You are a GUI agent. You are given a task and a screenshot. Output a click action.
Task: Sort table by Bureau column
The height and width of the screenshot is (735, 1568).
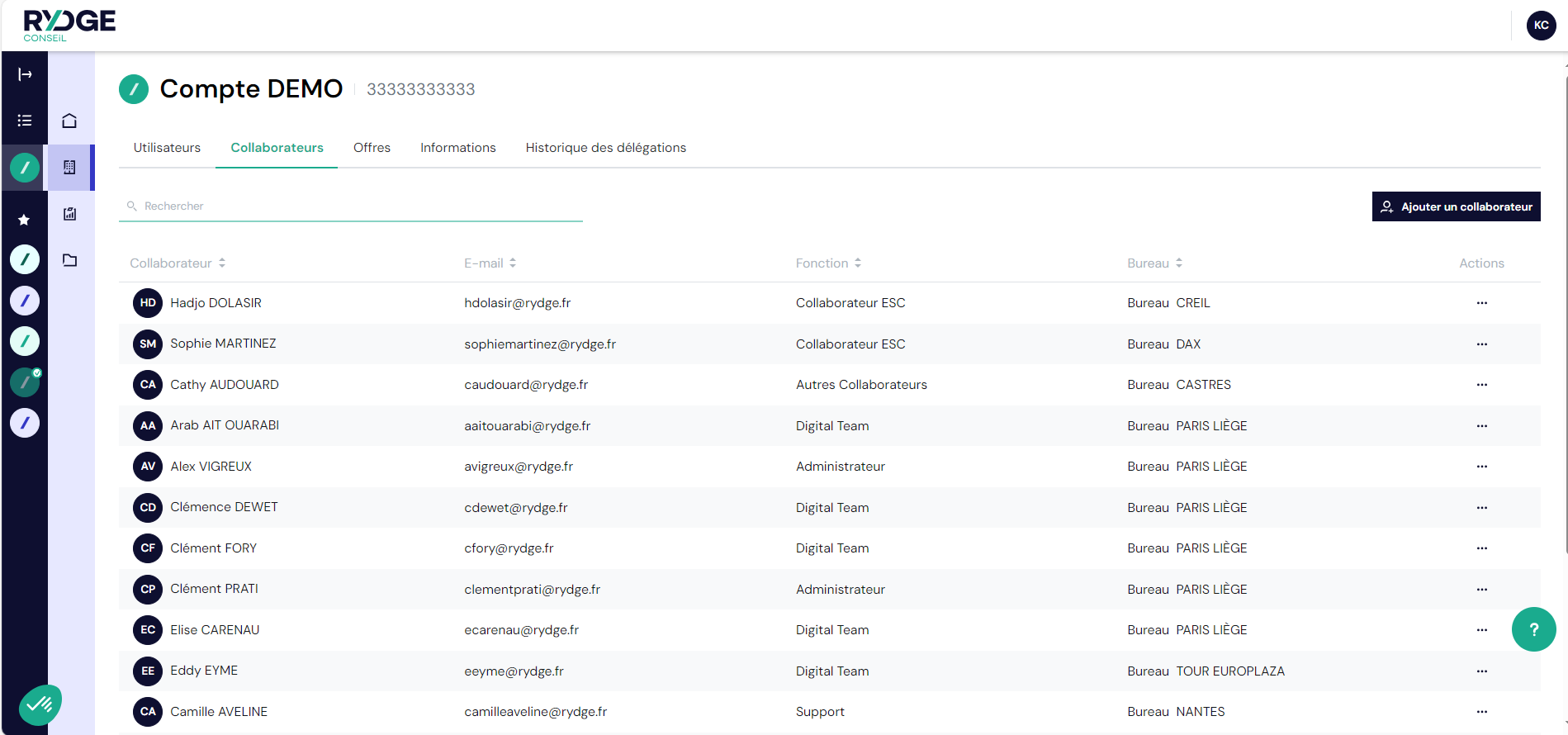[x=1154, y=263]
